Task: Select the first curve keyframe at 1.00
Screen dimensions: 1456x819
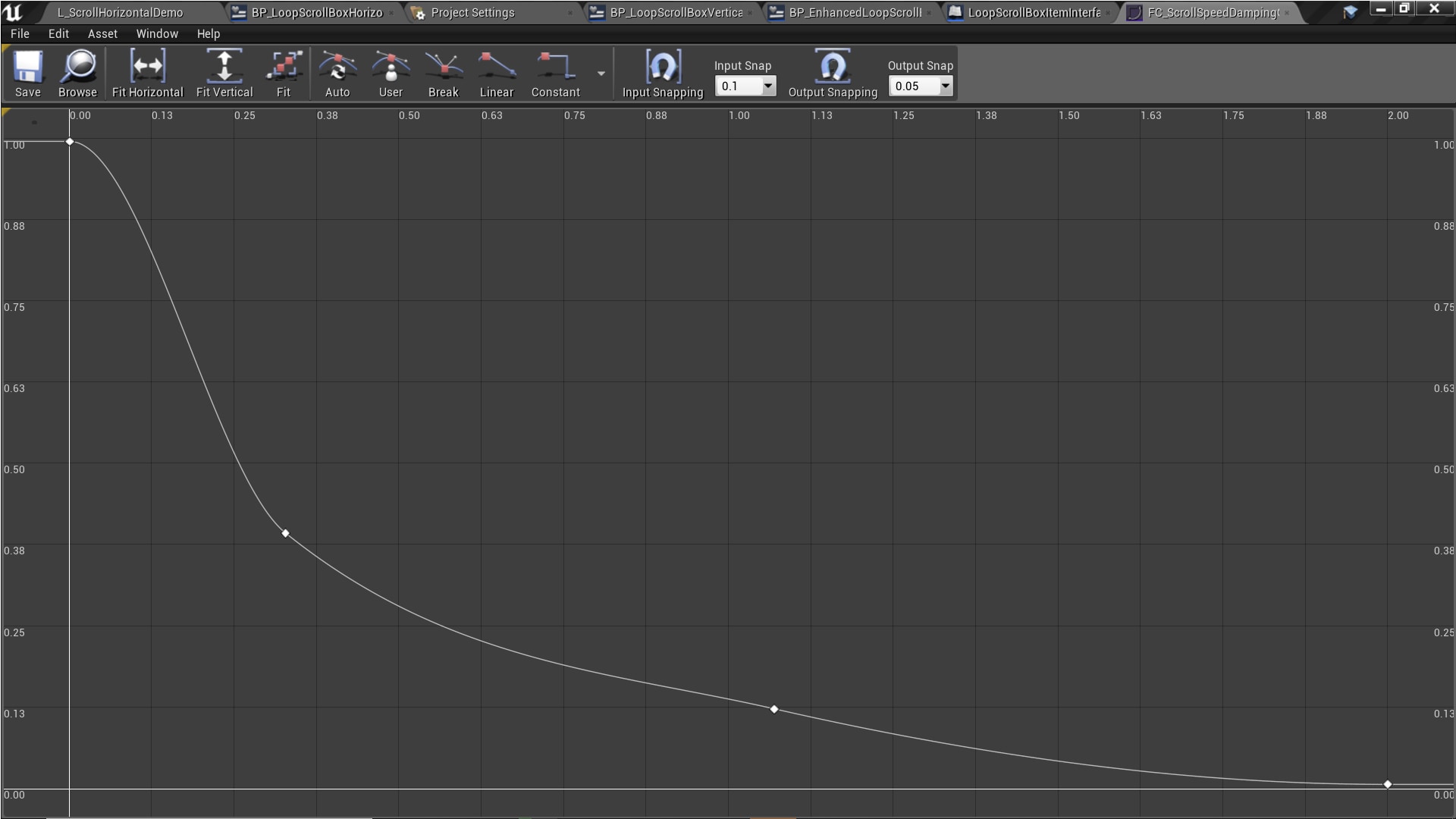Action: pos(69,141)
